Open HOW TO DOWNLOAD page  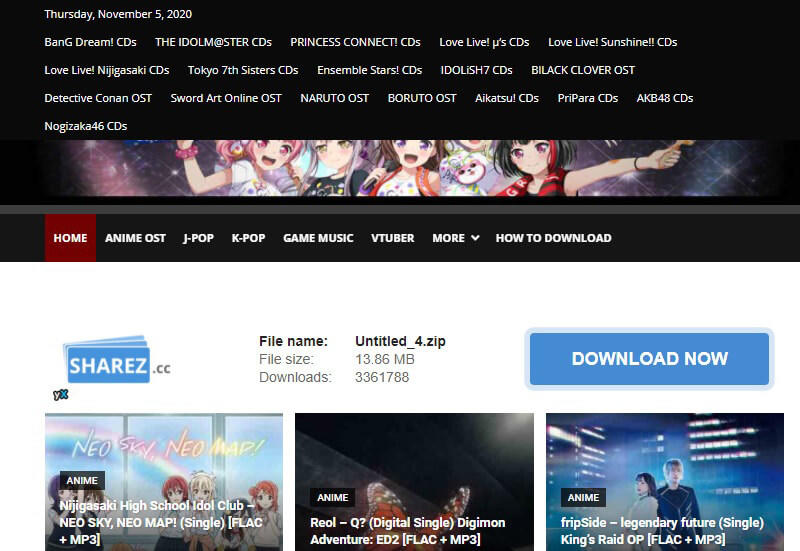pos(554,238)
